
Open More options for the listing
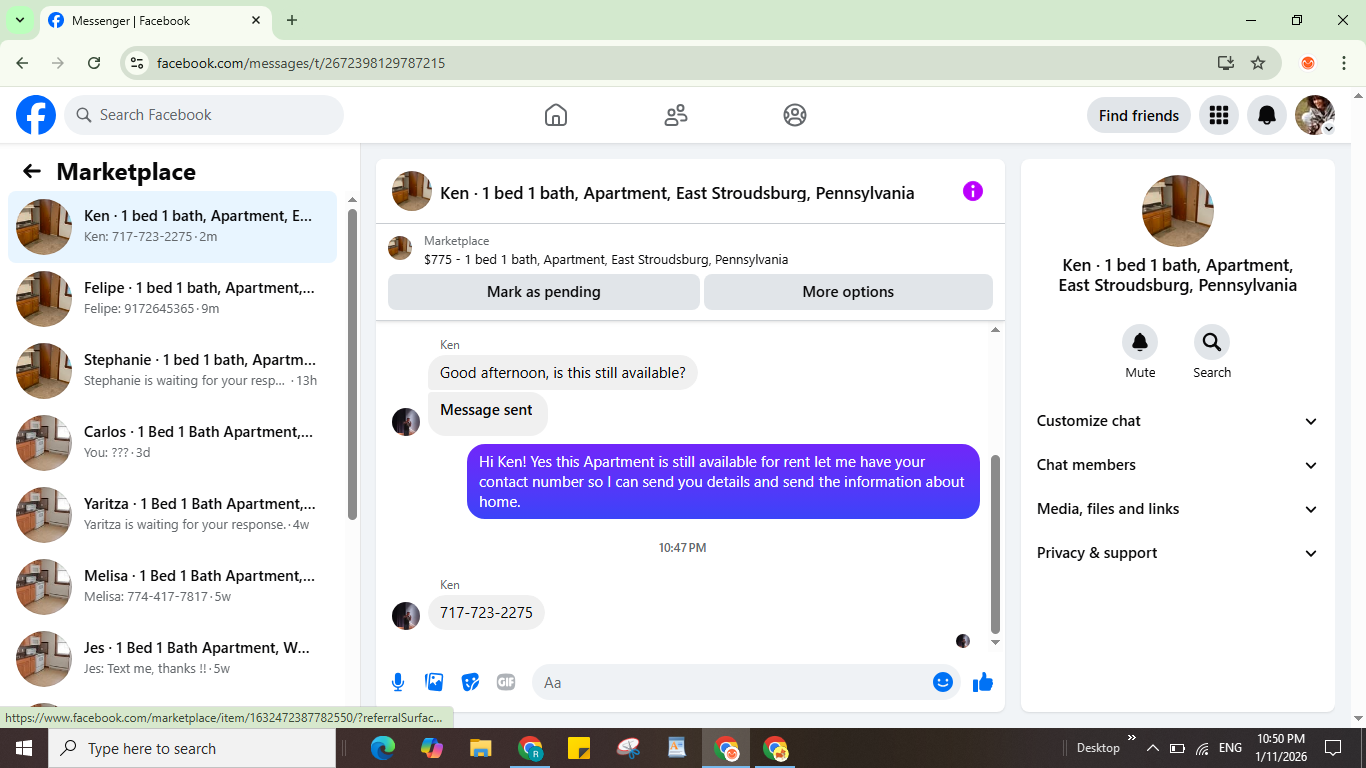coord(848,292)
